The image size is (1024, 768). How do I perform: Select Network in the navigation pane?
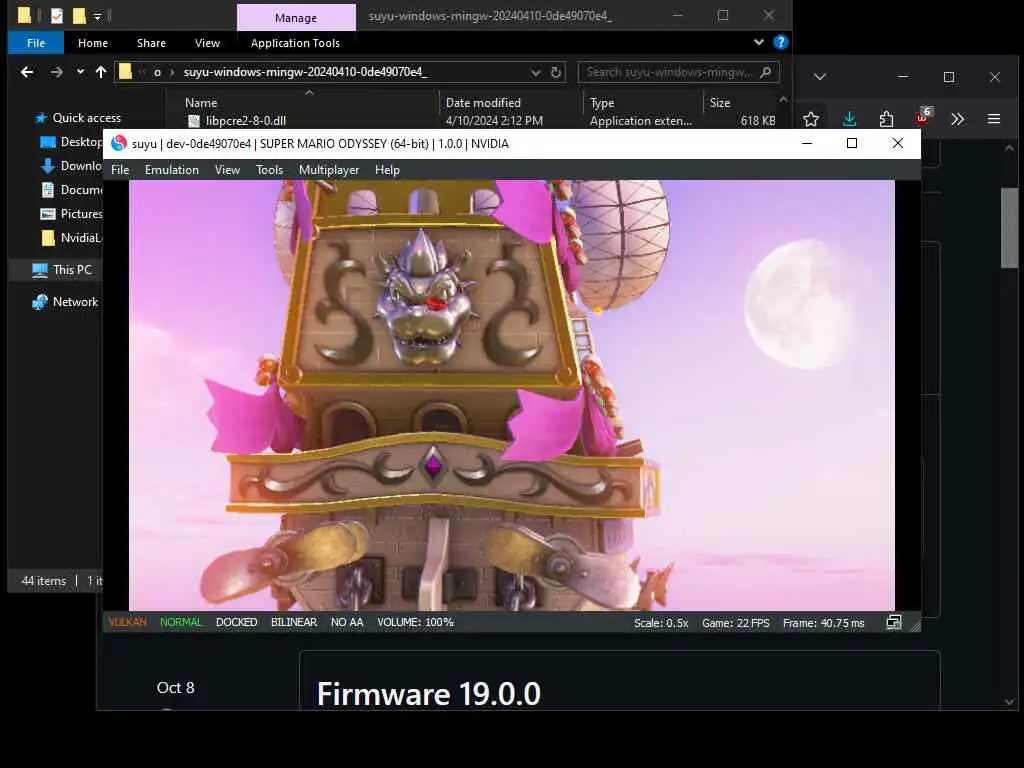65,302
